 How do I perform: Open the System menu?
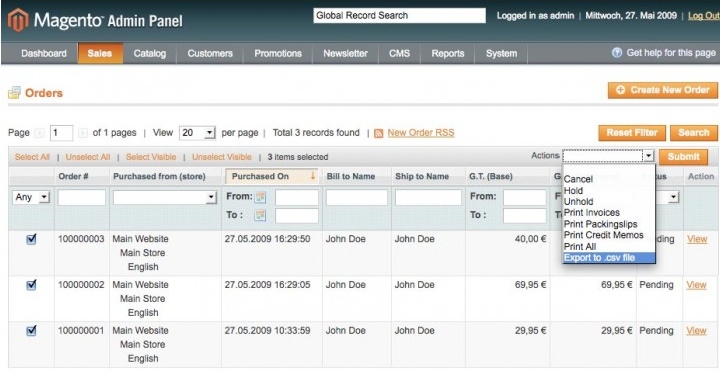click(501, 53)
